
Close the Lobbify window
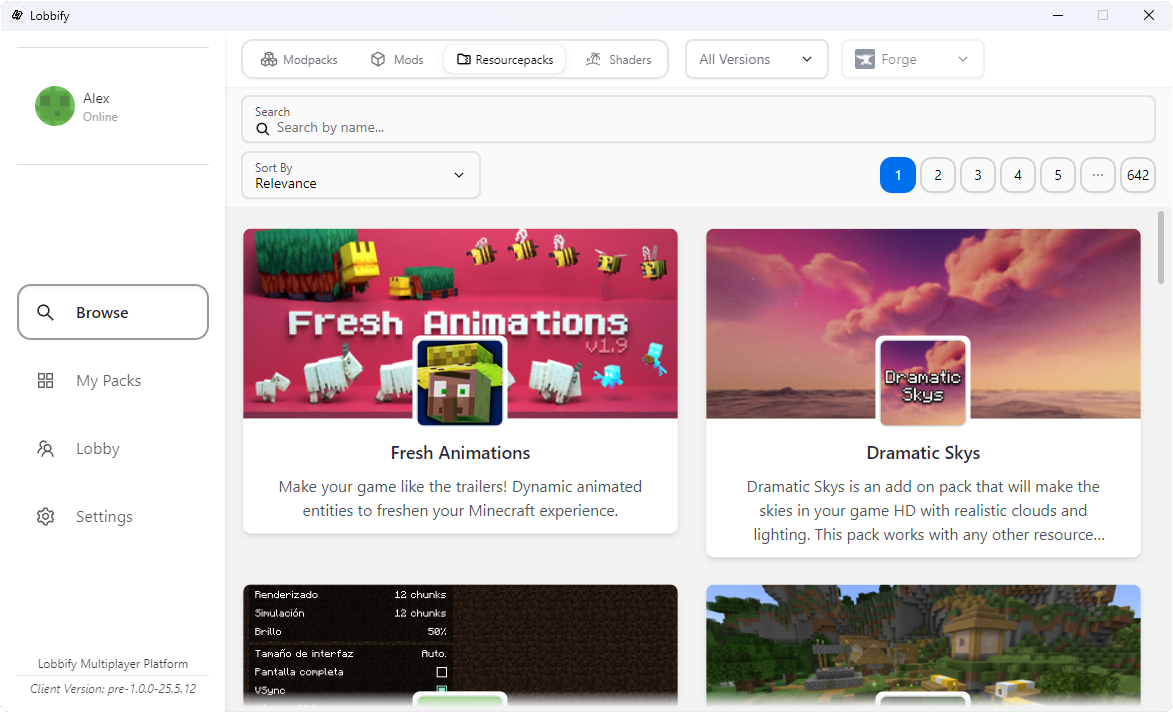point(1149,15)
